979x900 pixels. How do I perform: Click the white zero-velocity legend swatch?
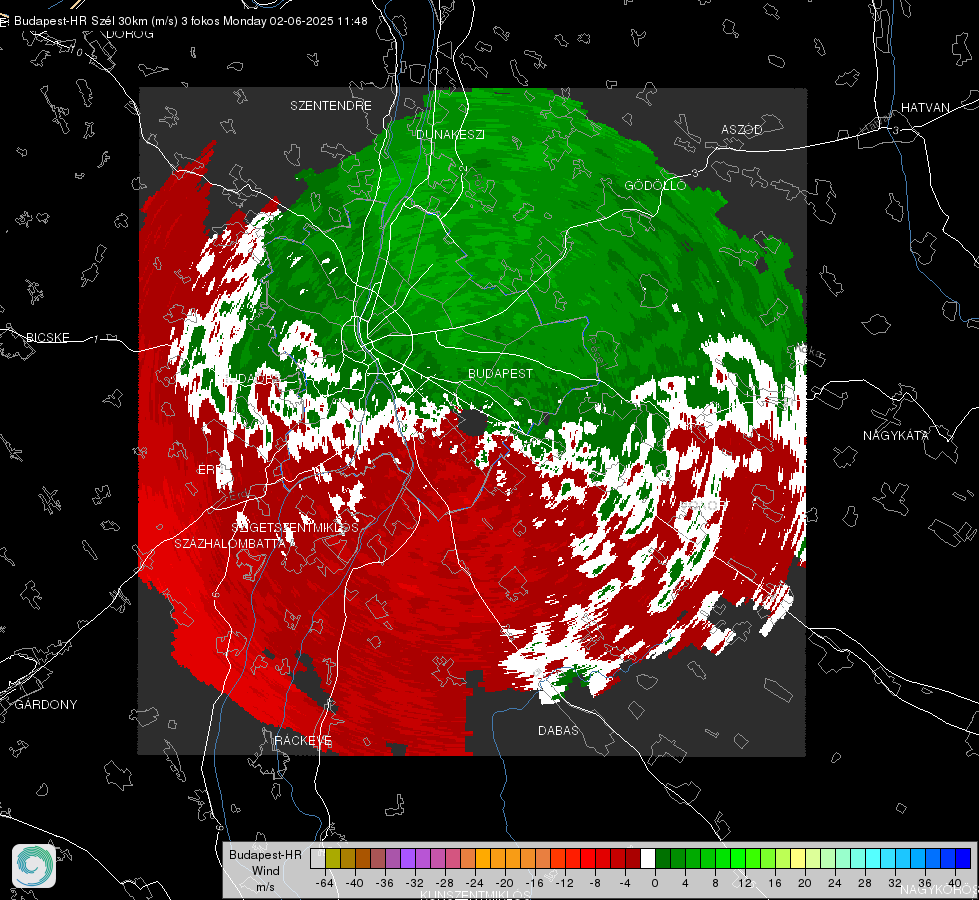coord(648,859)
